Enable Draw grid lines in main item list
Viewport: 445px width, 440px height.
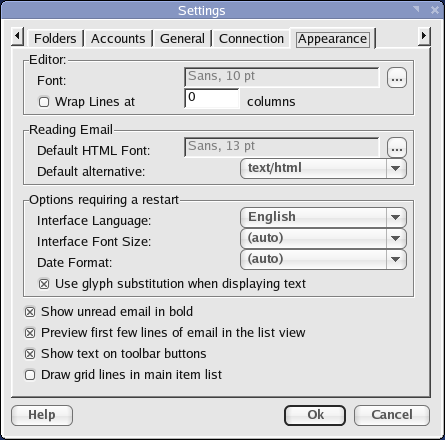tap(30, 375)
